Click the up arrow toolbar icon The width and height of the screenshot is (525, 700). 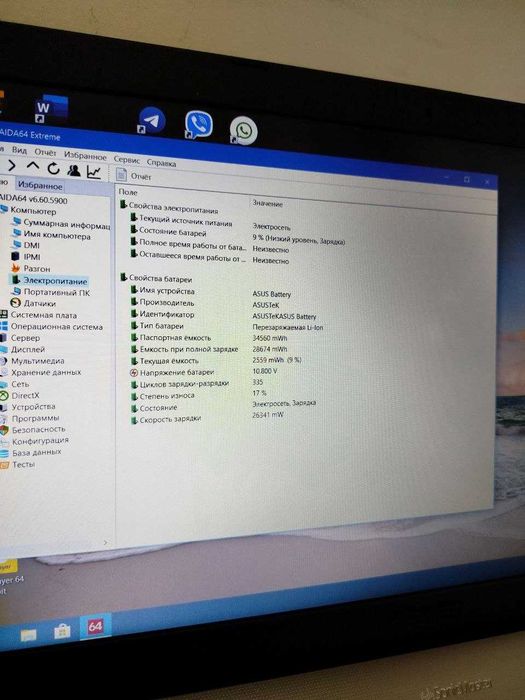(33, 167)
